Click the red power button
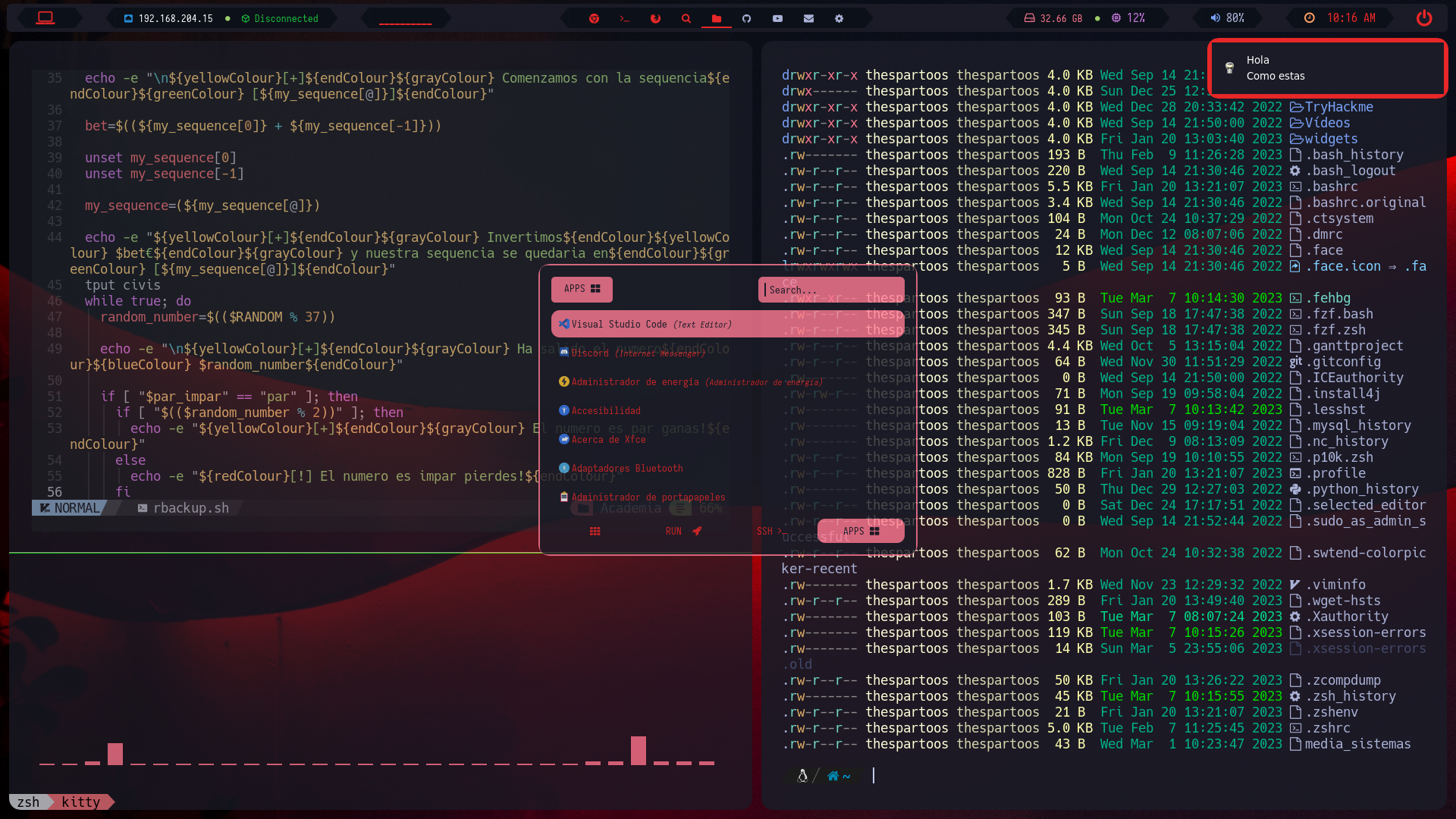The width and height of the screenshot is (1456, 819). [x=1423, y=18]
